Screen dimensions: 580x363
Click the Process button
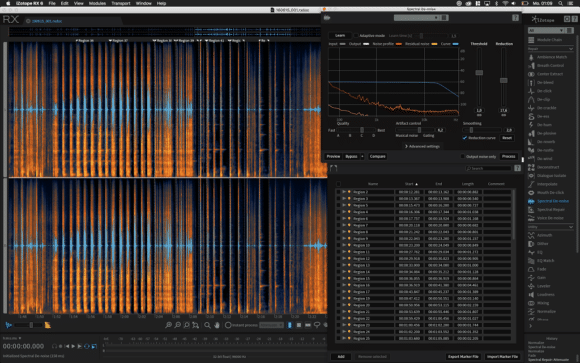[x=509, y=157]
